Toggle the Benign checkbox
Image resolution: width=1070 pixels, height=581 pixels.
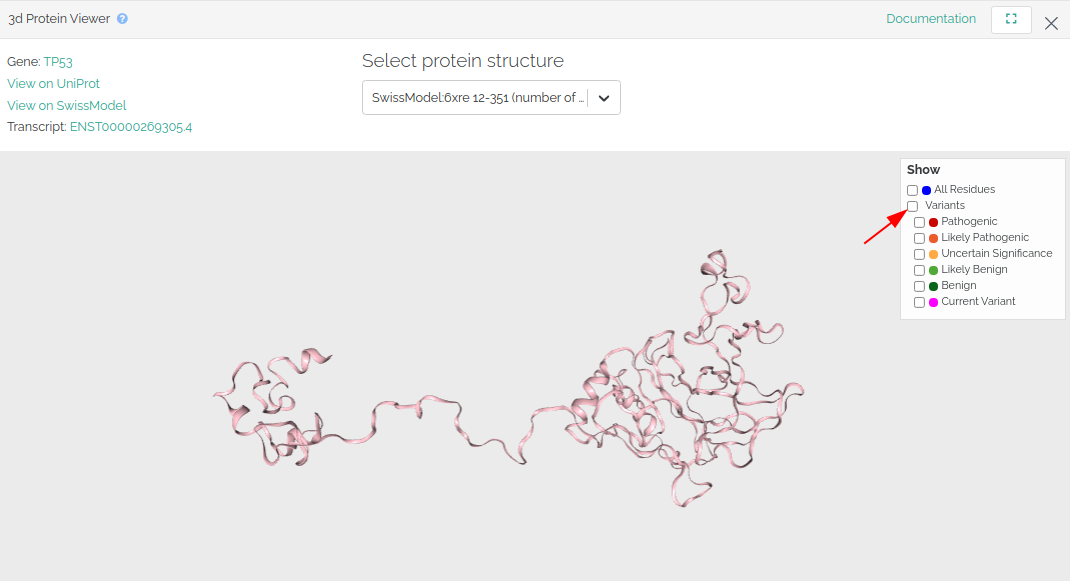click(919, 286)
